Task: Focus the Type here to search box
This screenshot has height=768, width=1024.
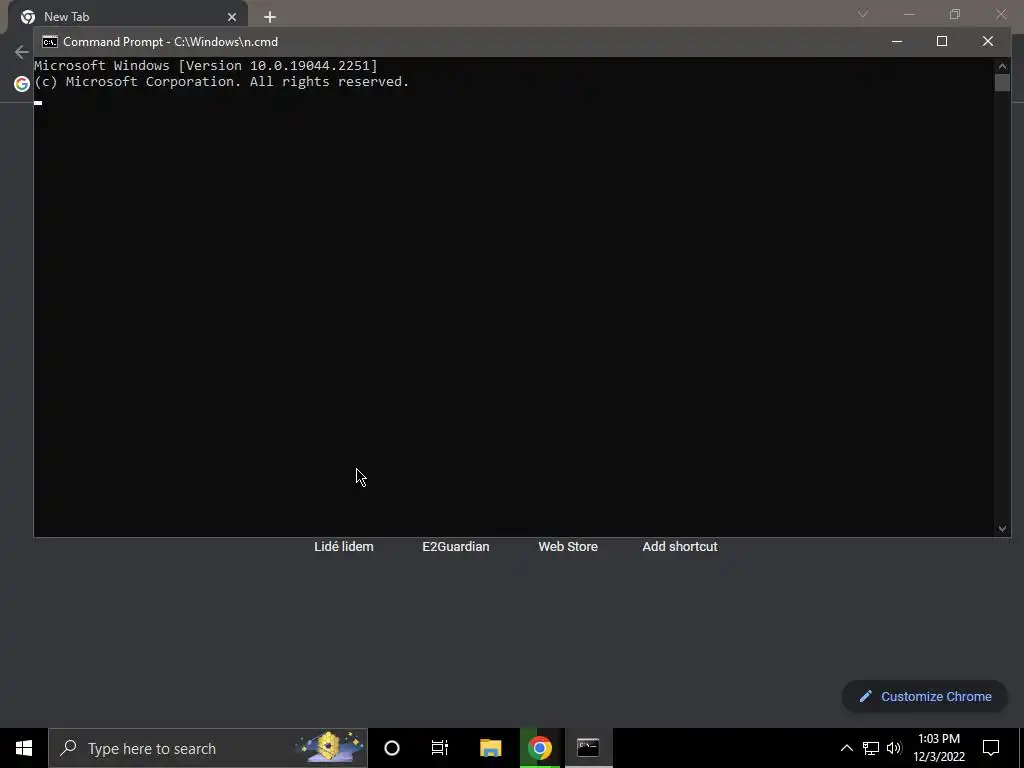Action: [x=208, y=748]
